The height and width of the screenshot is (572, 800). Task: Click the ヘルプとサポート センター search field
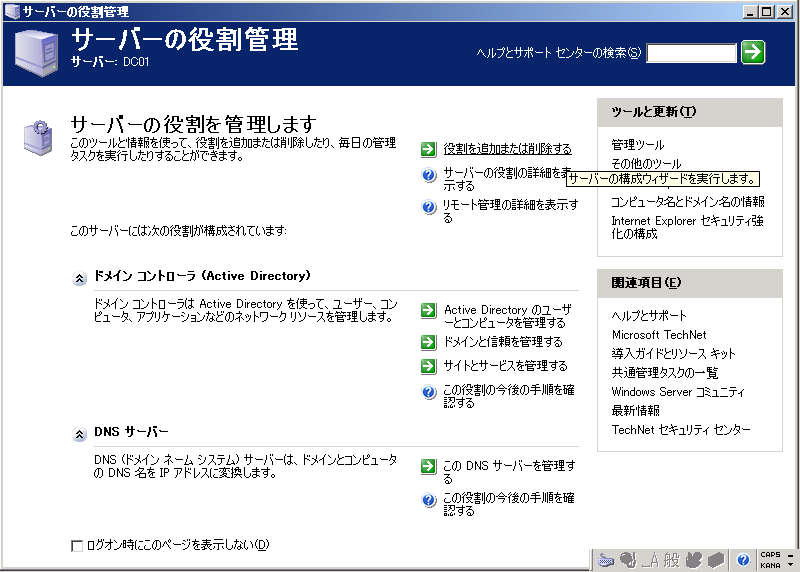[x=691, y=53]
